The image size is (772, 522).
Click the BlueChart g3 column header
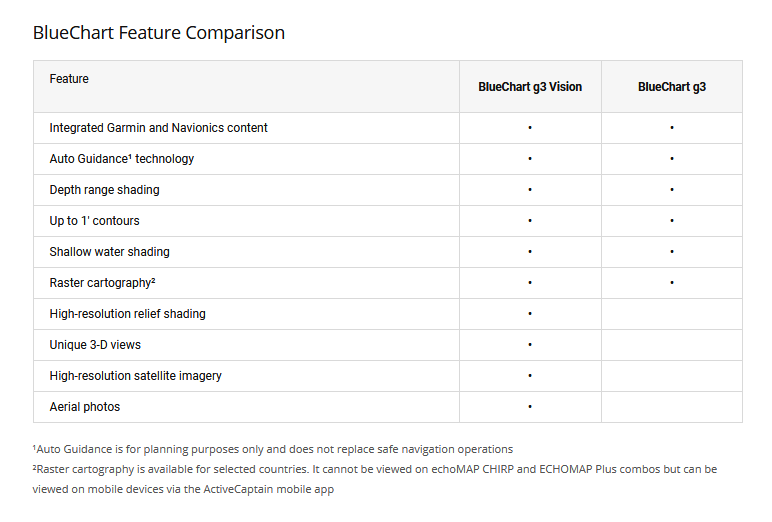pos(672,87)
